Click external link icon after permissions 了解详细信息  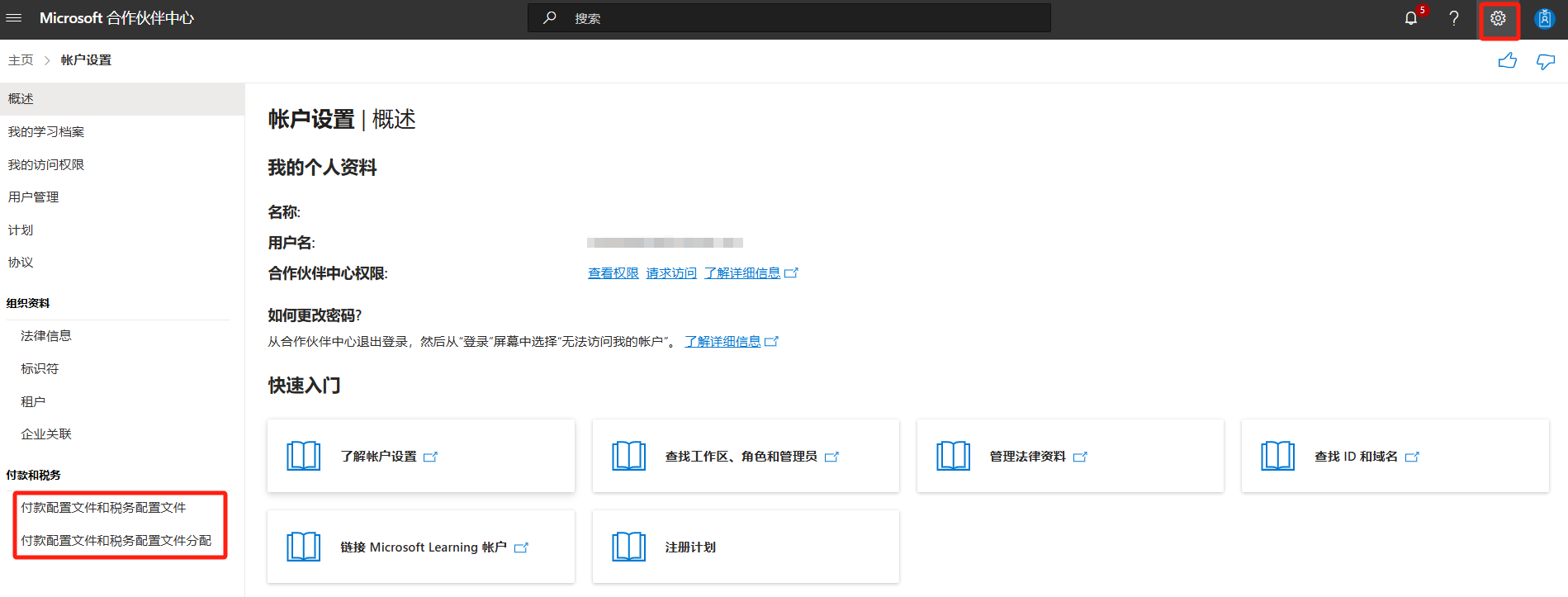[791, 272]
